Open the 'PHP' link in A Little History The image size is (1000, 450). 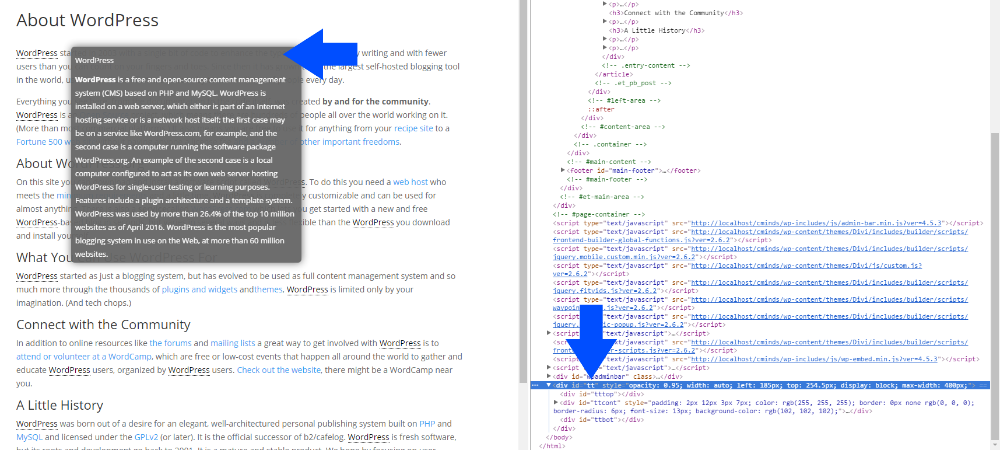pyautogui.click(x=427, y=423)
